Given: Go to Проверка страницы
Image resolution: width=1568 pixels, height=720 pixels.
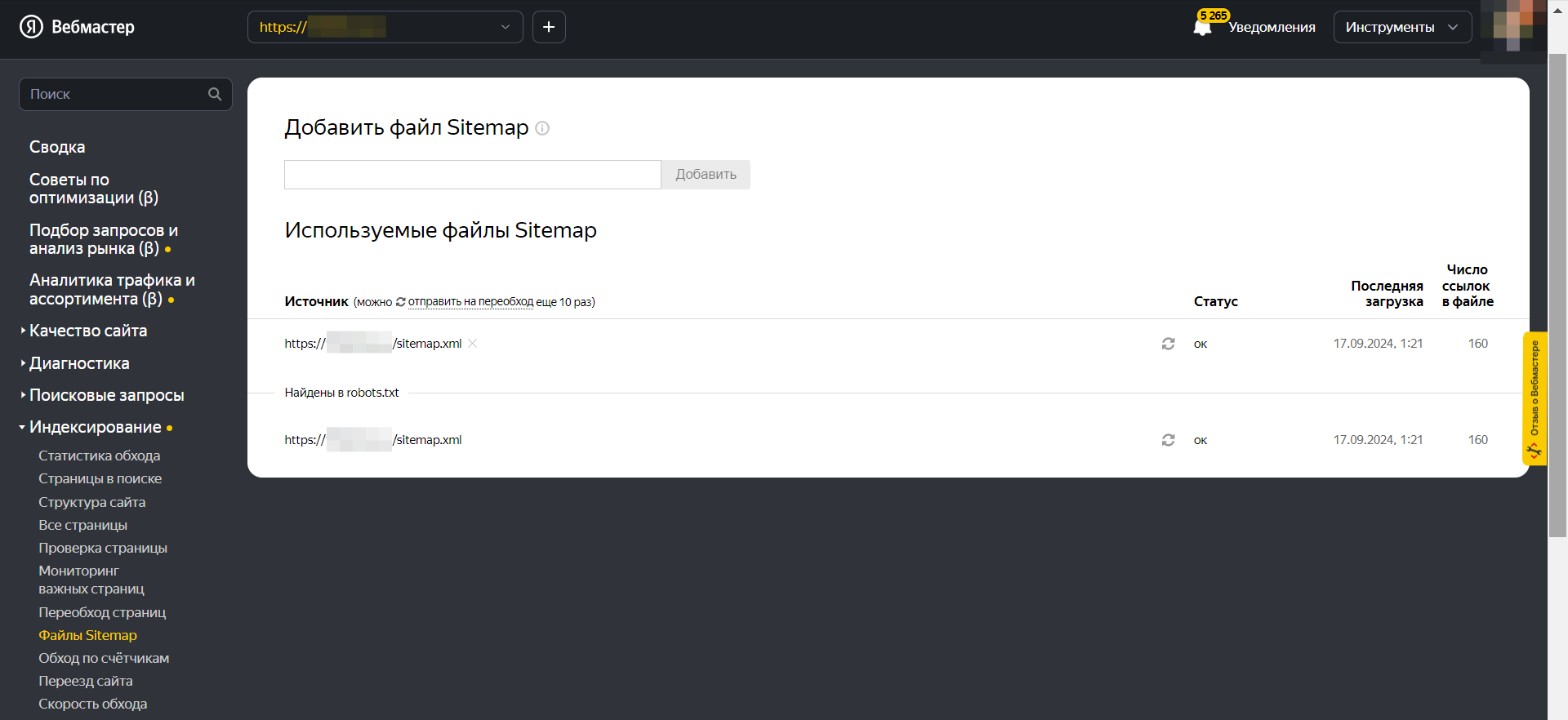Looking at the screenshot, I should 103,548.
